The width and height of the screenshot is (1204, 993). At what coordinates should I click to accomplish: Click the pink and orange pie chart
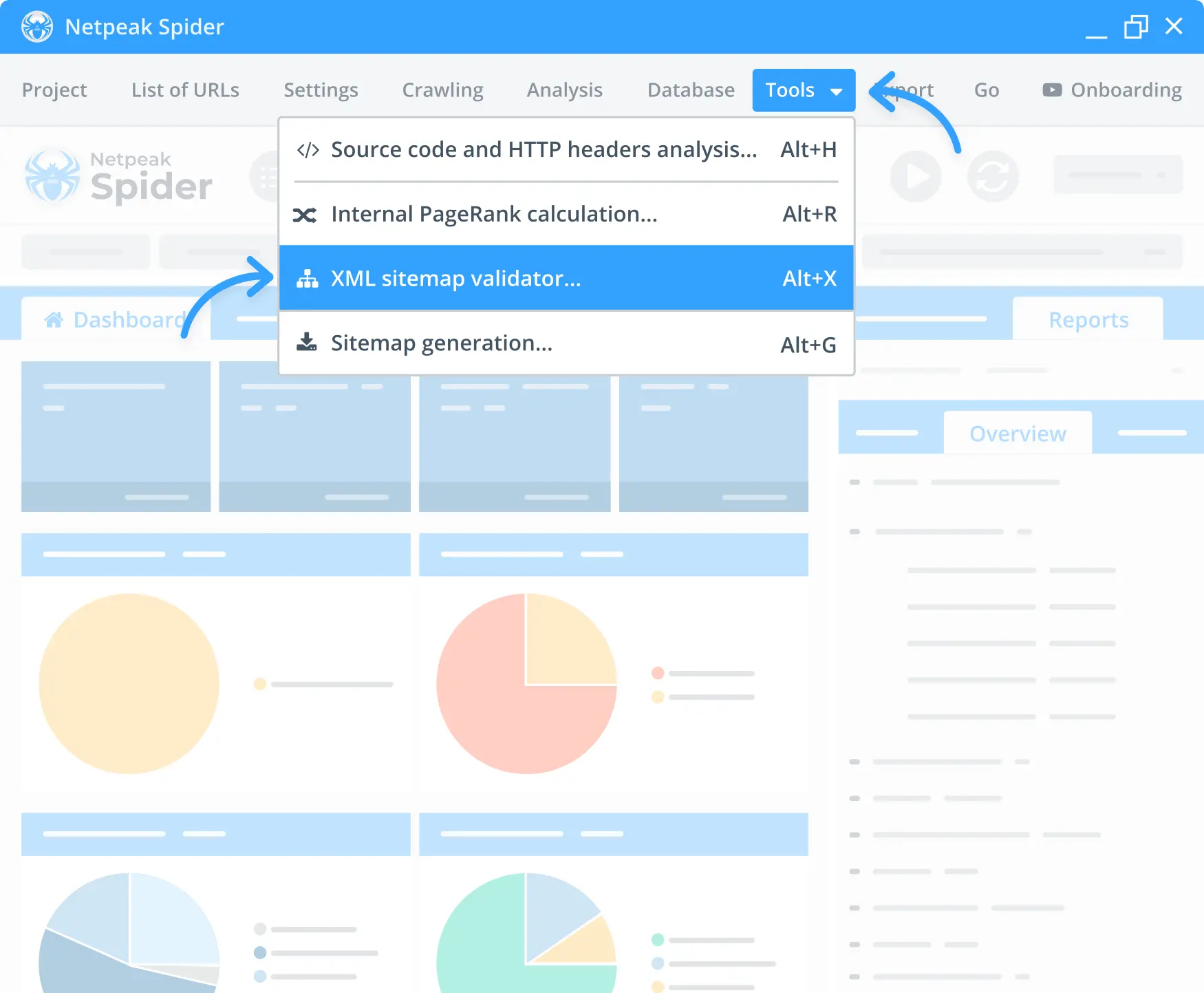pos(526,684)
